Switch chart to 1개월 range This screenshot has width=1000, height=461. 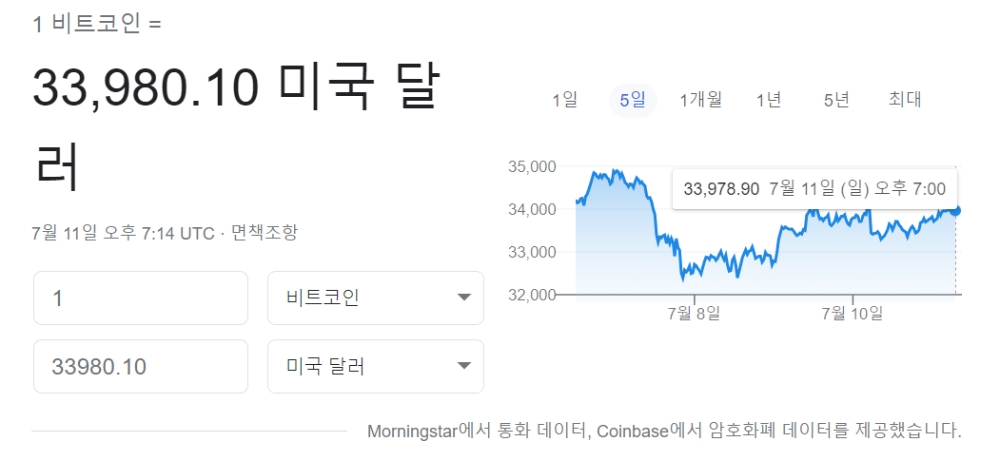[x=700, y=100]
